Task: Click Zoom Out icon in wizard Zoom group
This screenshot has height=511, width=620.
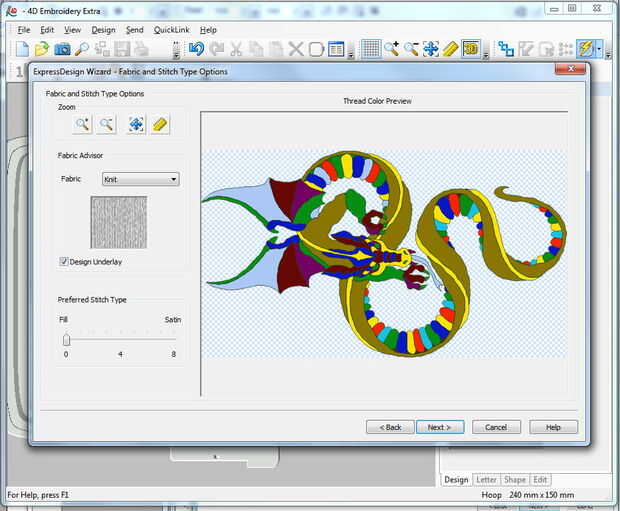Action: click(x=107, y=124)
